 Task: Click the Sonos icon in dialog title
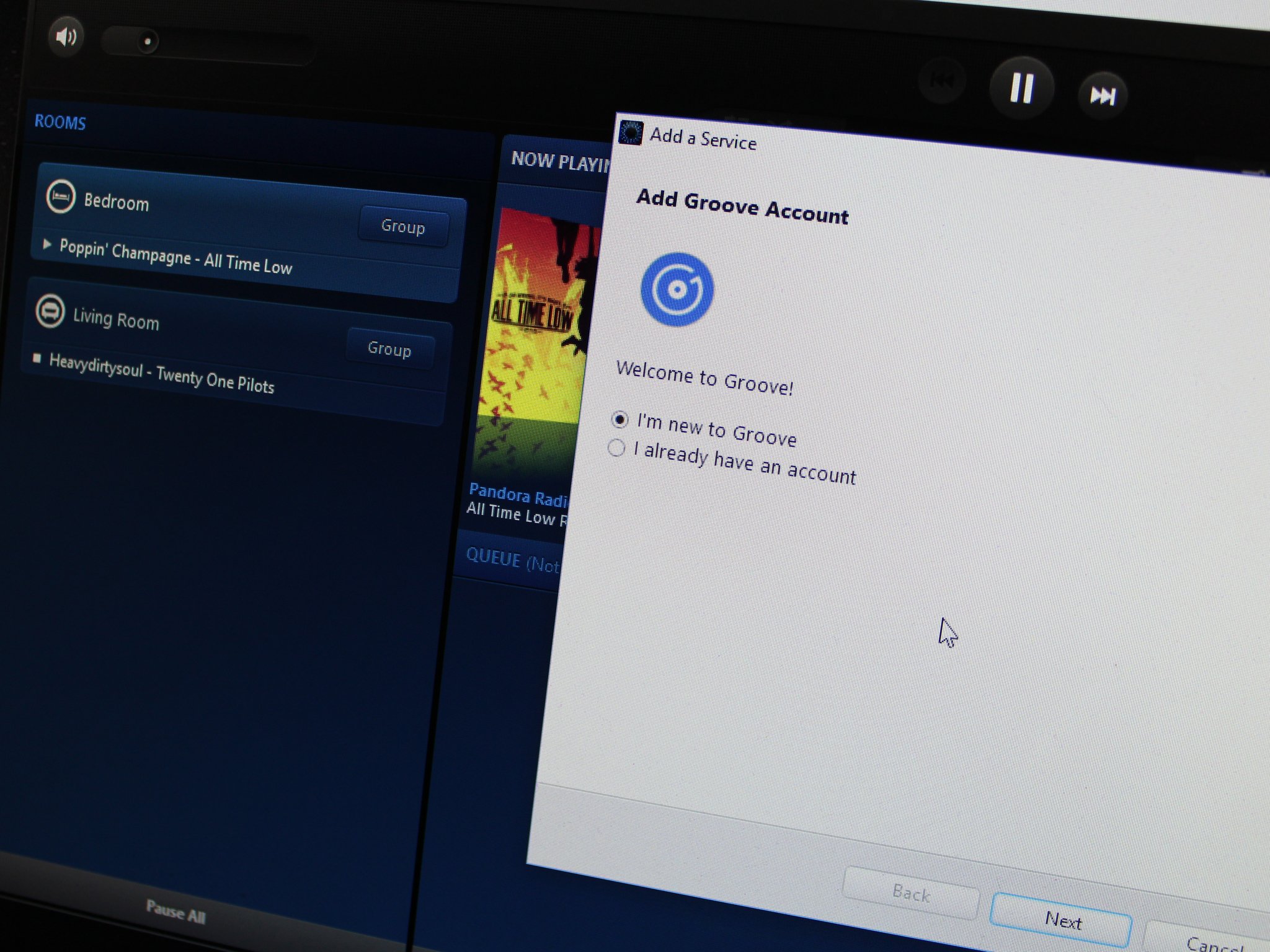pyautogui.click(x=631, y=132)
